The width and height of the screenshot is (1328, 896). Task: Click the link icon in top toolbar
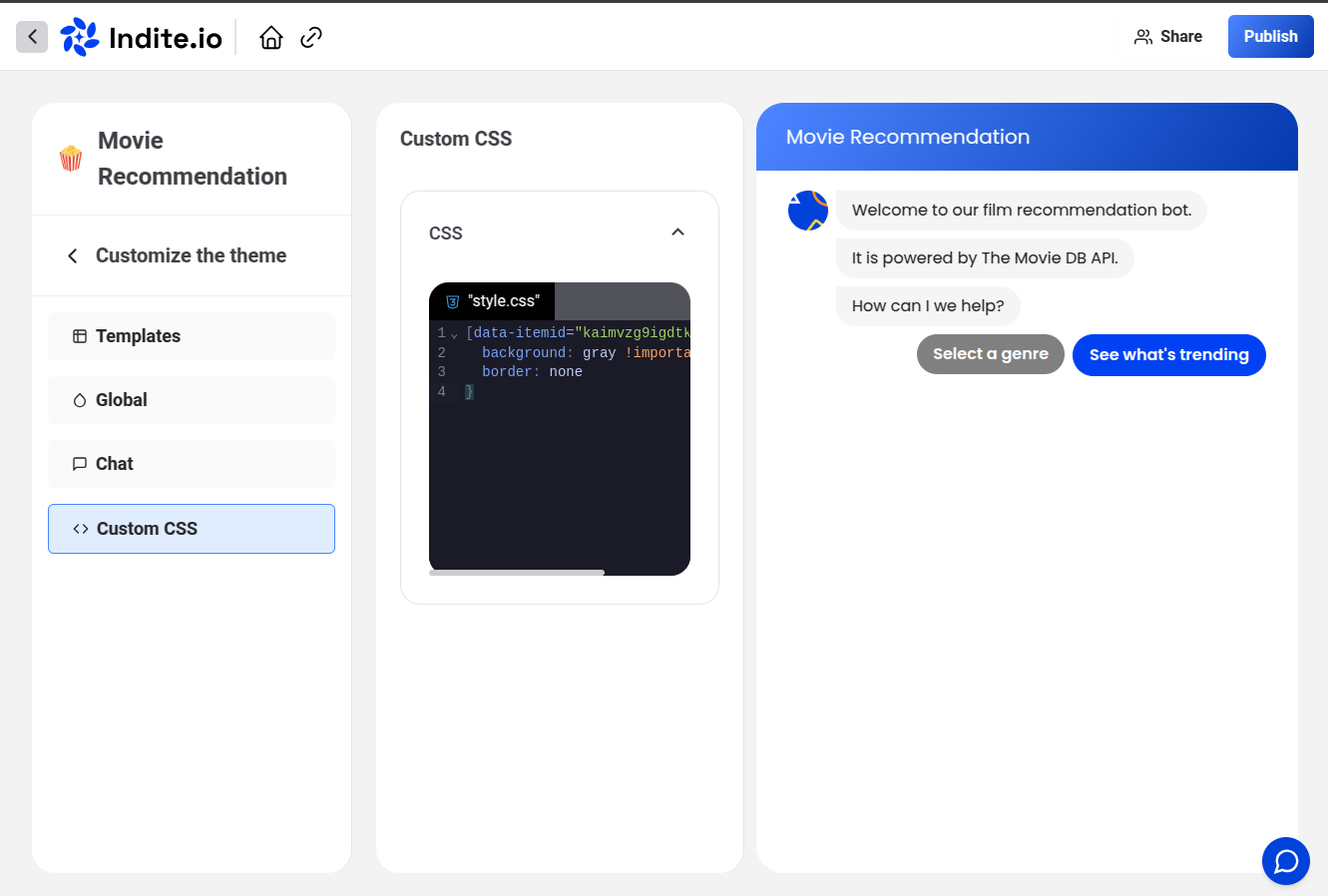pyautogui.click(x=310, y=36)
